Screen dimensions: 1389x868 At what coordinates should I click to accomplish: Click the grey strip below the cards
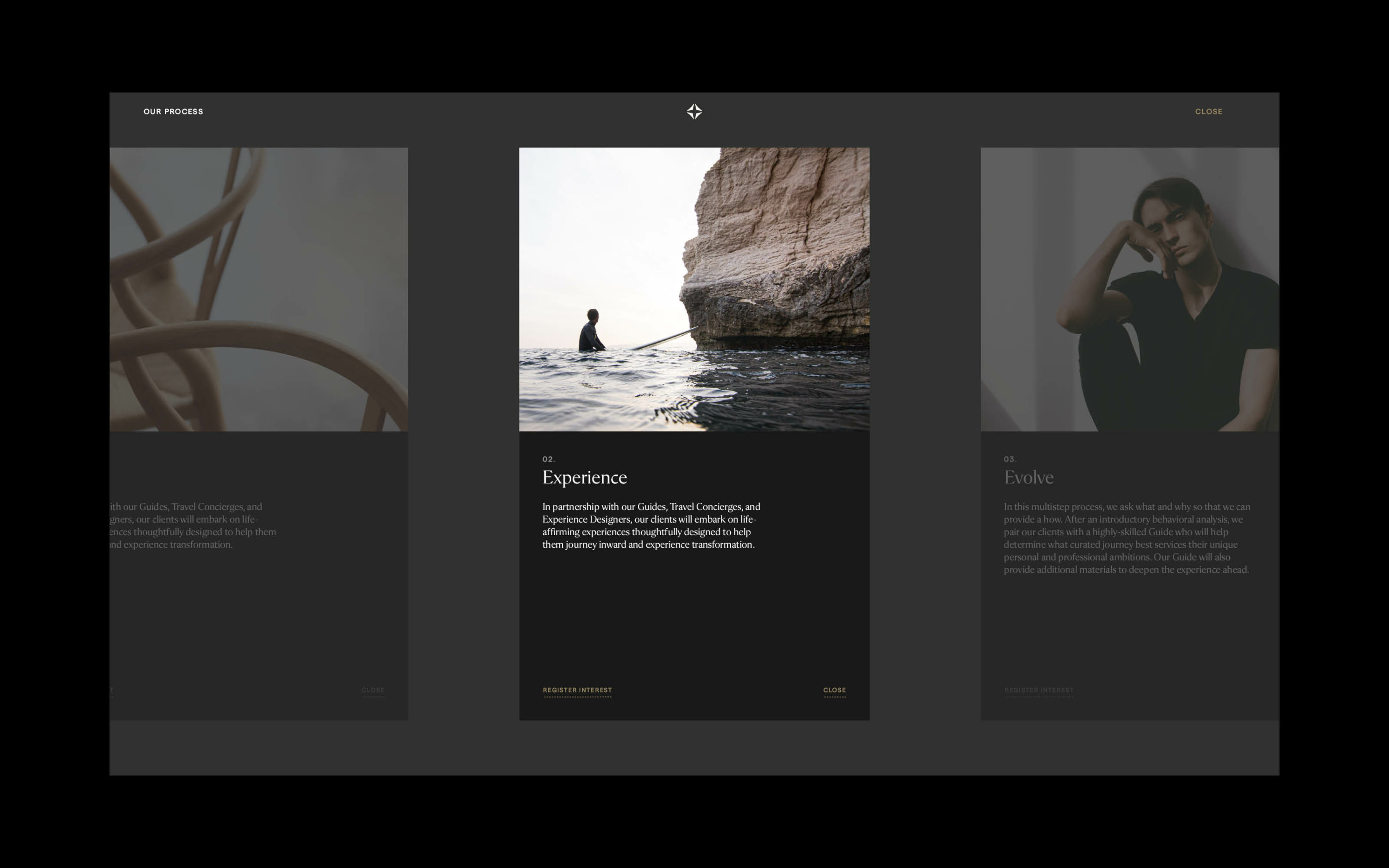pos(694,748)
